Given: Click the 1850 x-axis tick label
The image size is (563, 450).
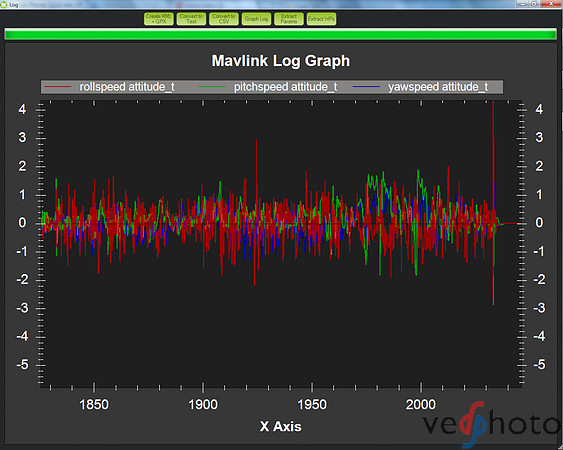Looking at the screenshot, I should point(94,405).
